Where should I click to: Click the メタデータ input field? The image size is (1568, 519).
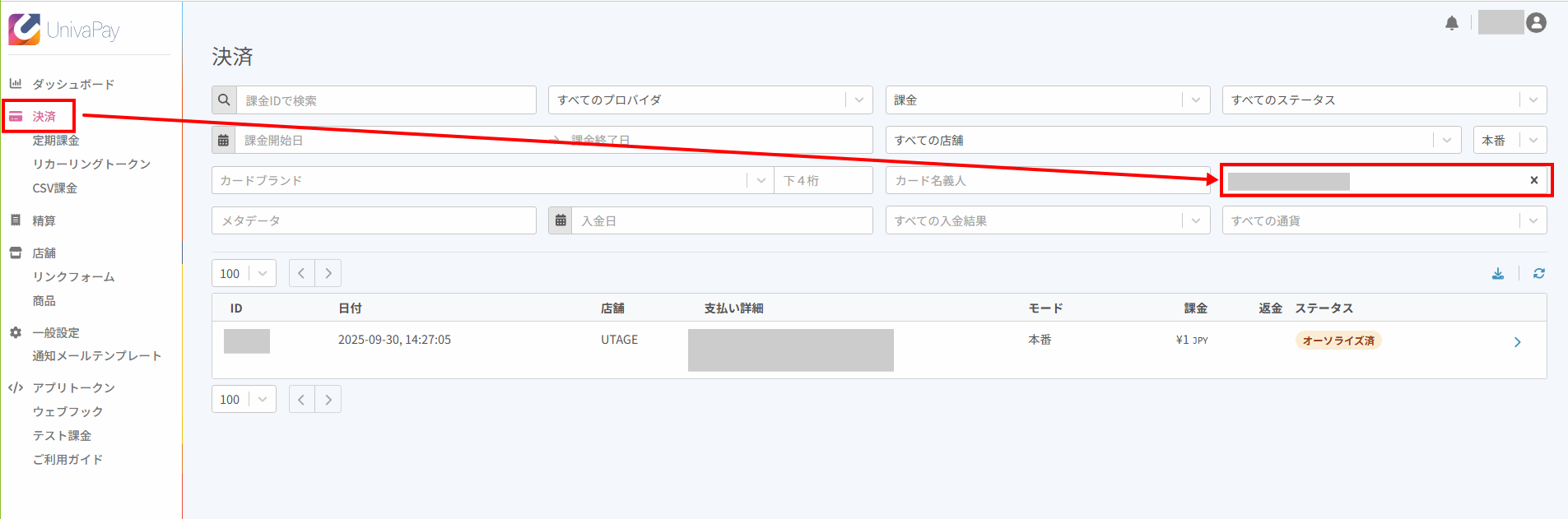(374, 220)
